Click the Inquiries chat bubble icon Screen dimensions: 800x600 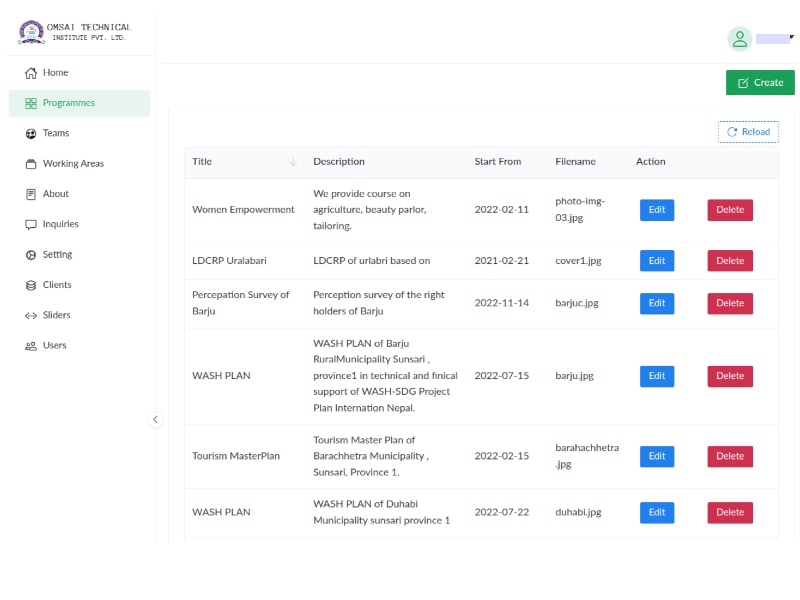point(31,225)
